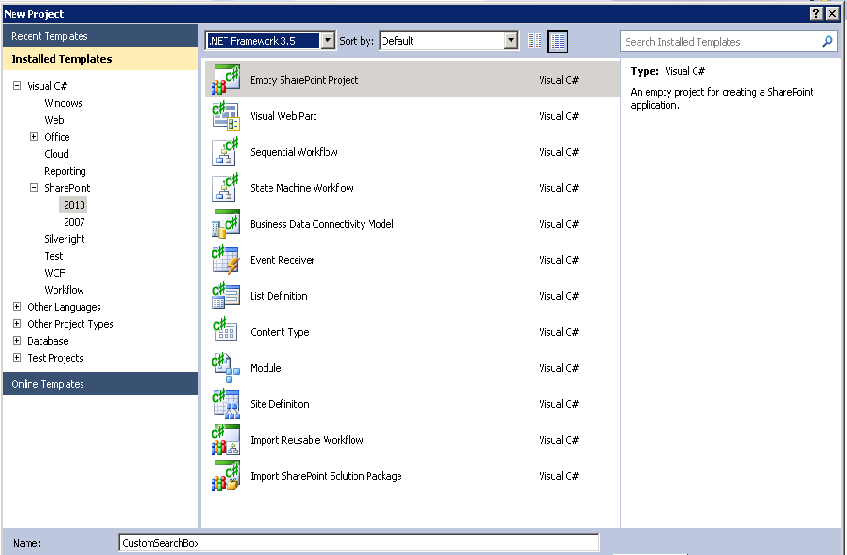Viewport: 847px width, 555px height.
Task: Select 'Import SharePoint Solution Package' name
Action: (x=326, y=476)
